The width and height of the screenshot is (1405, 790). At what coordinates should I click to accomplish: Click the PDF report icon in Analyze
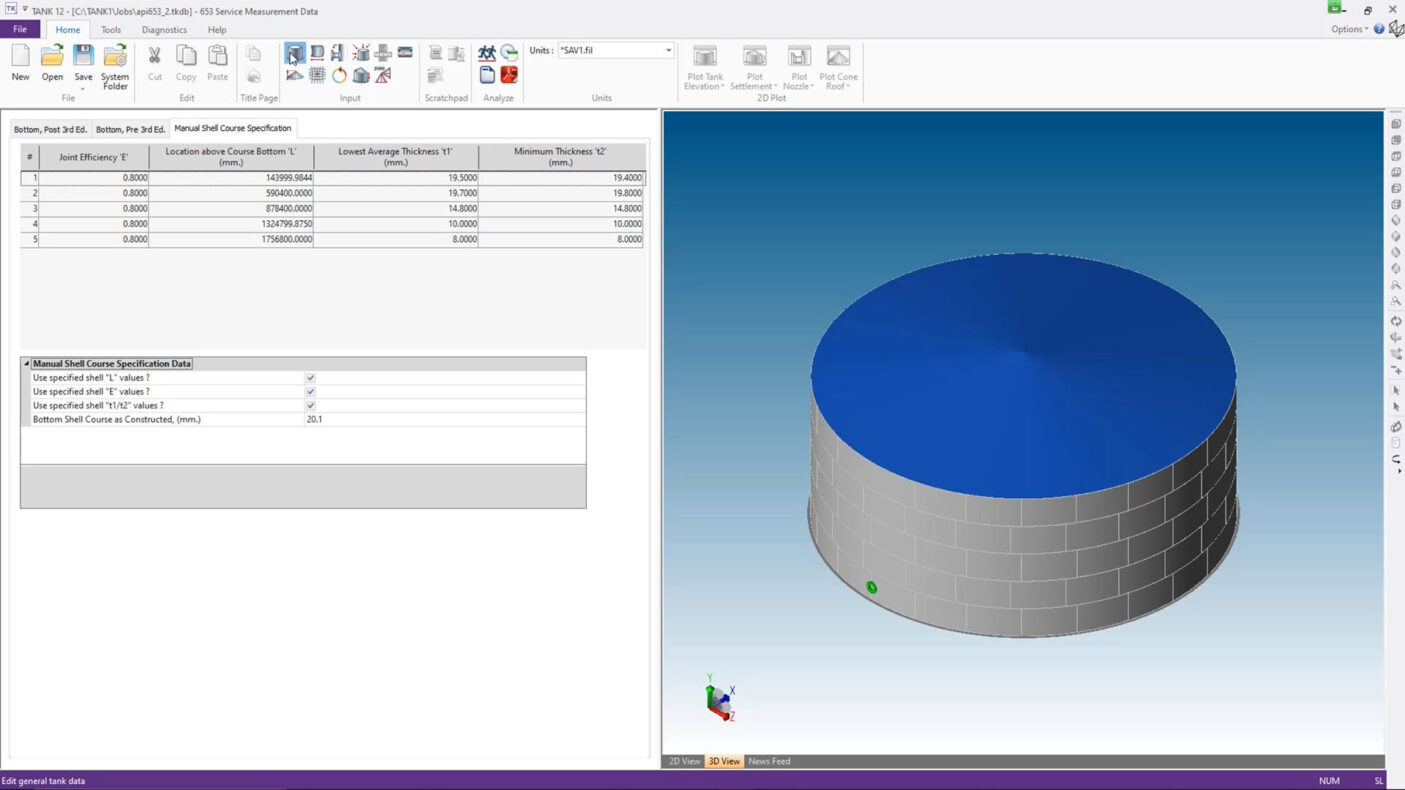[509, 75]
